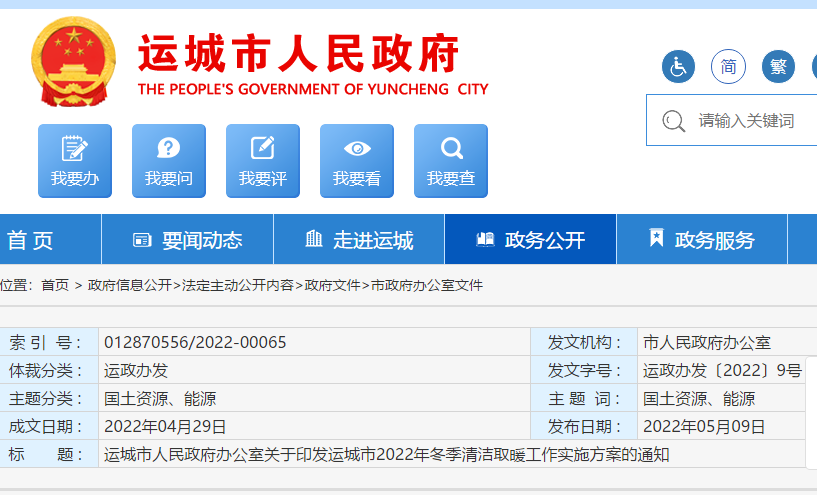The width and height of the screenshot is (817, 495).
Task: Click breadcrumb link 政府文件
Action: pyautogui.click(x=332, y=285)
